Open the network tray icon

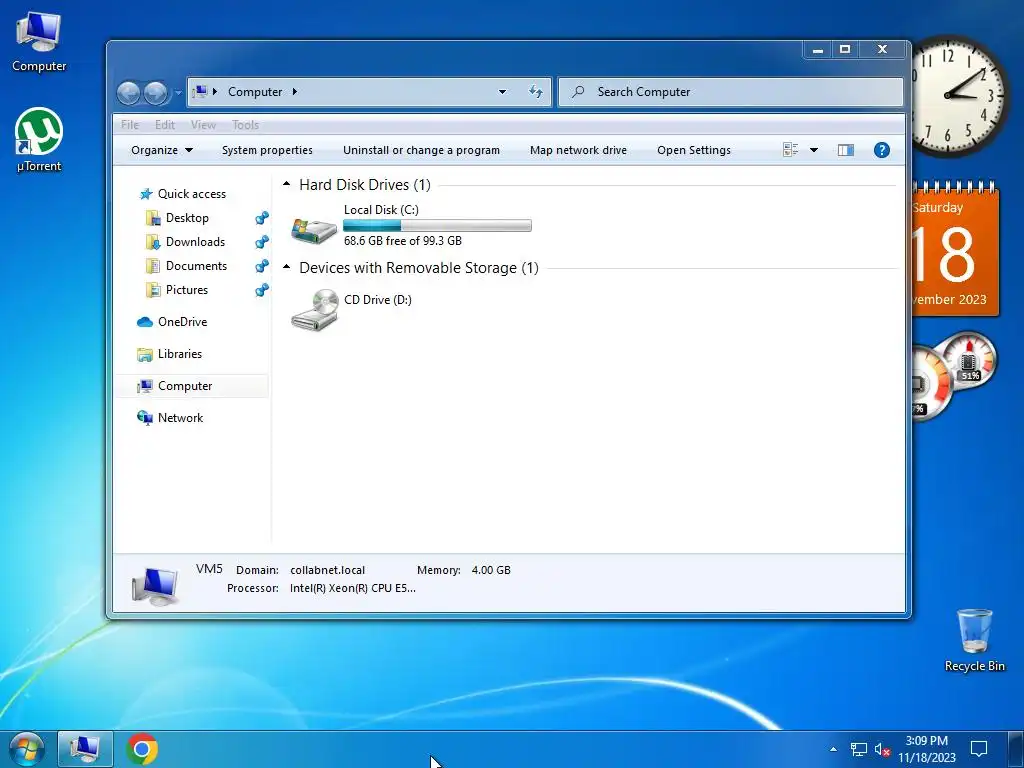(x=858, y=749)
